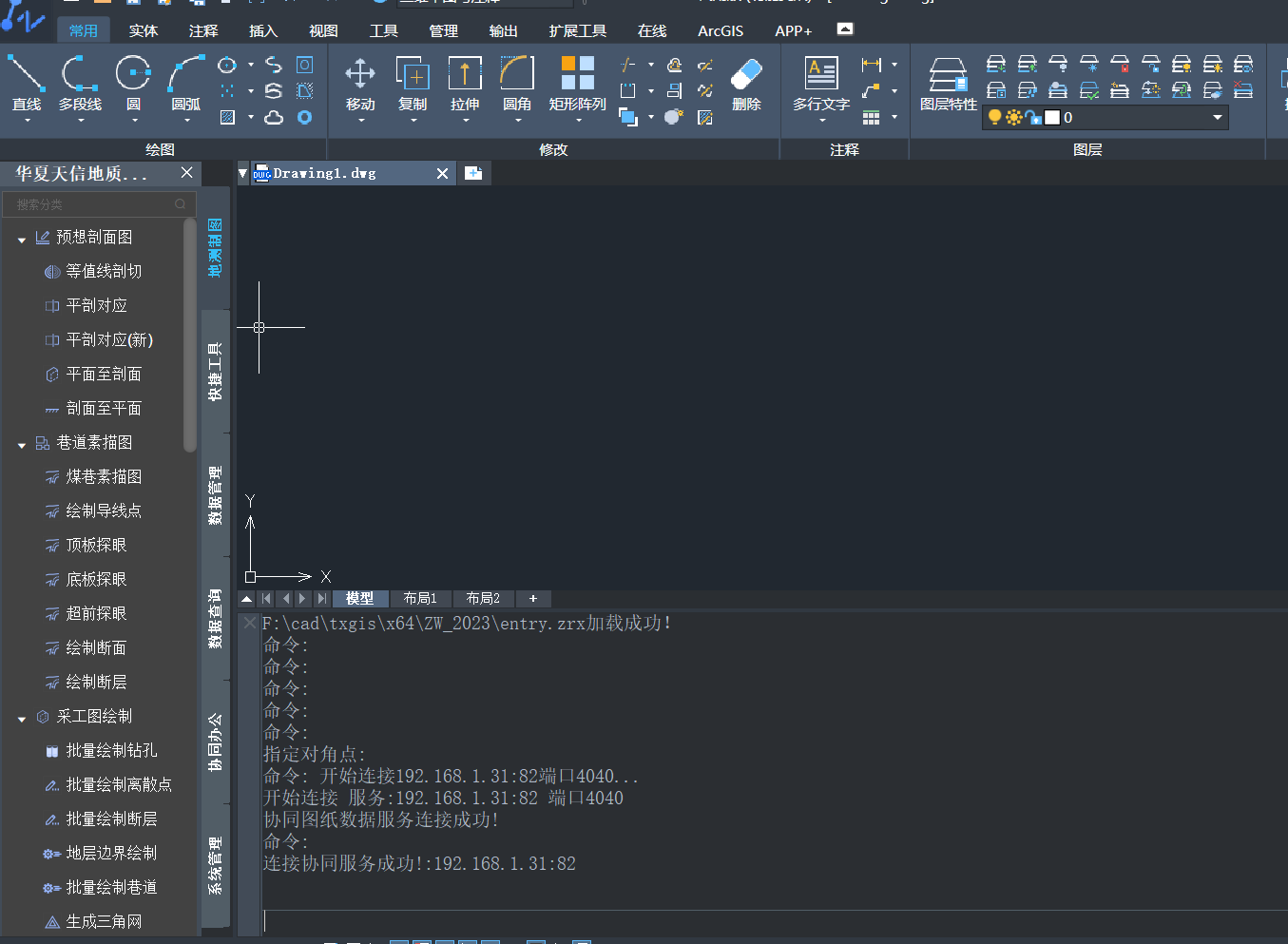The width and height of the screenshot is (1288, 944).
Task: Click the 移动 move tool
Action: click(360, 83)
